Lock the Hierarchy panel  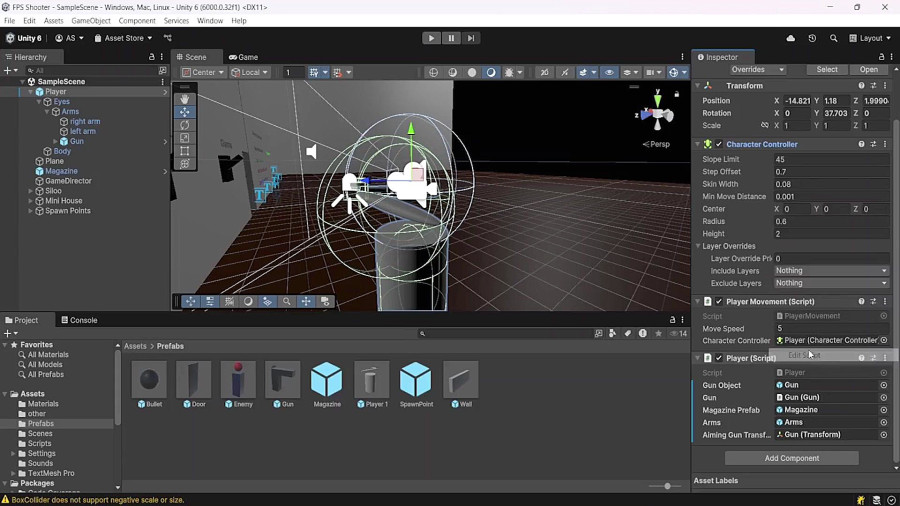pos(152,57)
